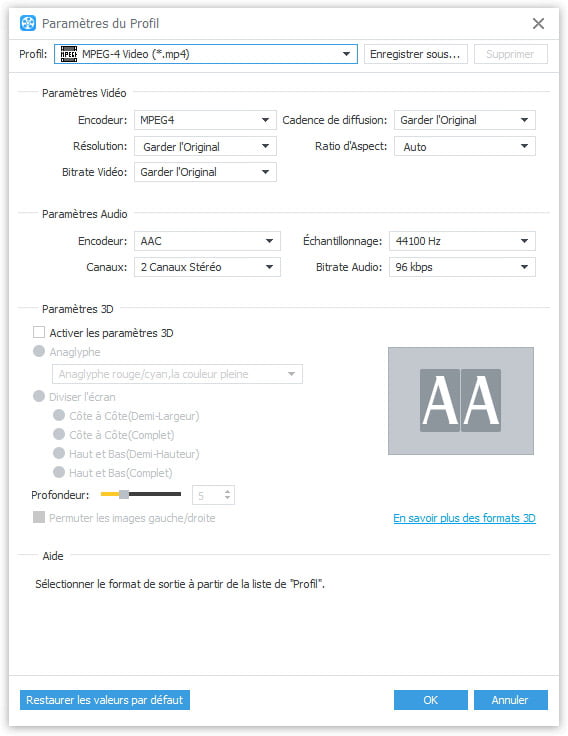Image resolution: width=568 pixels, height=736 pixels.
Task: Click Enregistrer sous… button
Action: click(x=415, y=54)
